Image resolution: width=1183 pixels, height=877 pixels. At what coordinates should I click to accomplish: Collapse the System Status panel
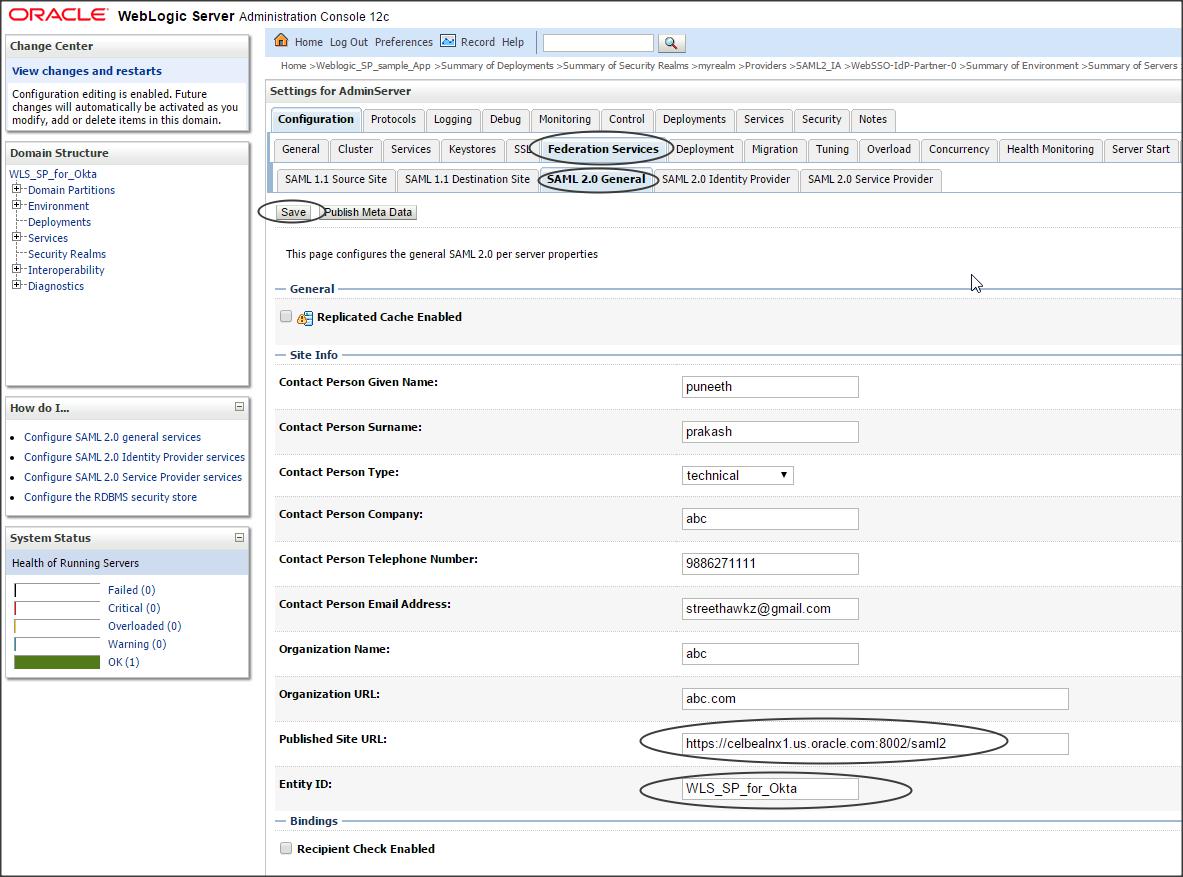pos(239,537)
